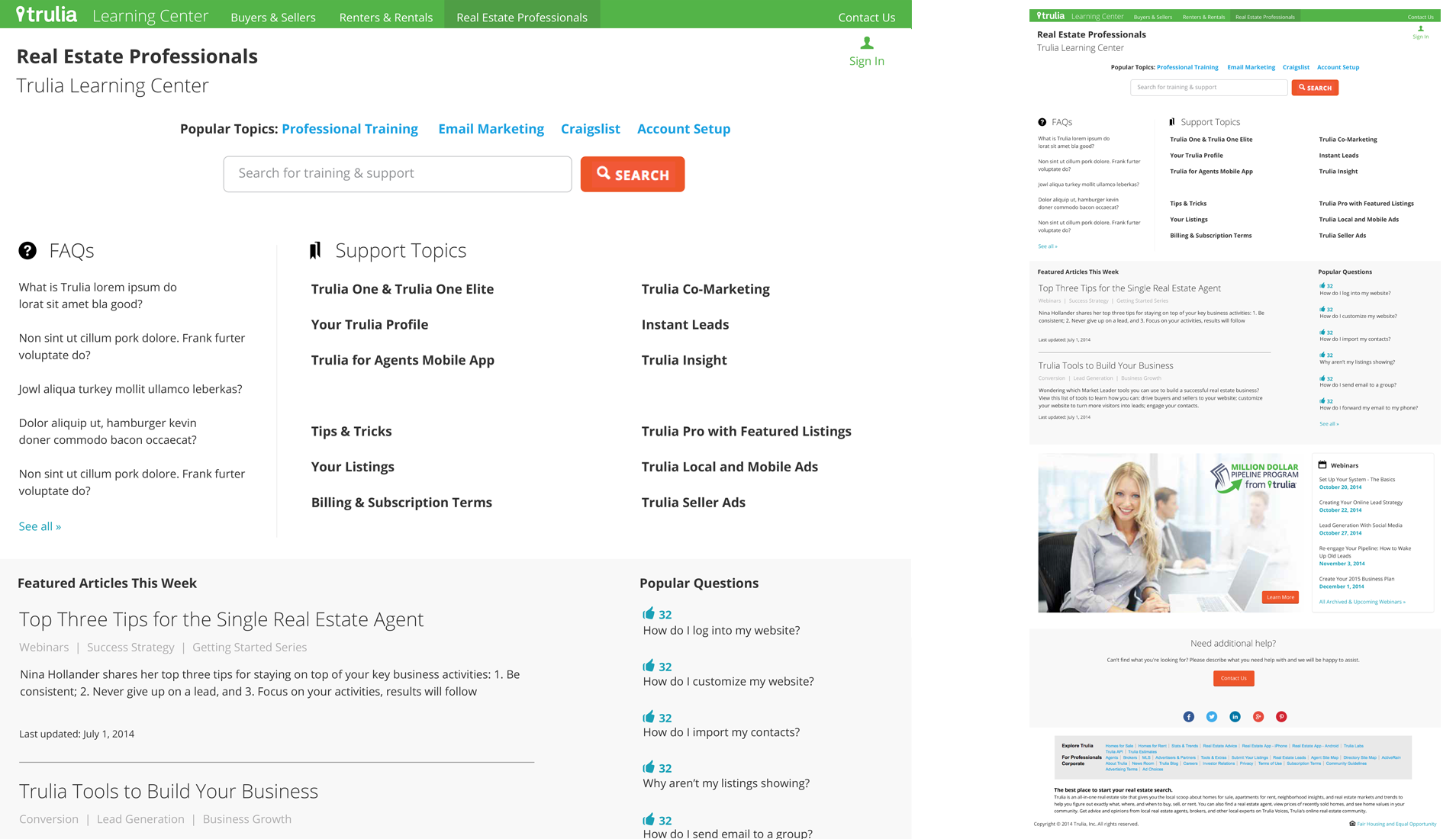Image resolution: width=1456 pixels, height=839 pixels.
Task: Open 'Trulia Co-Marketing' in the large view
Action: click(705, 289)
